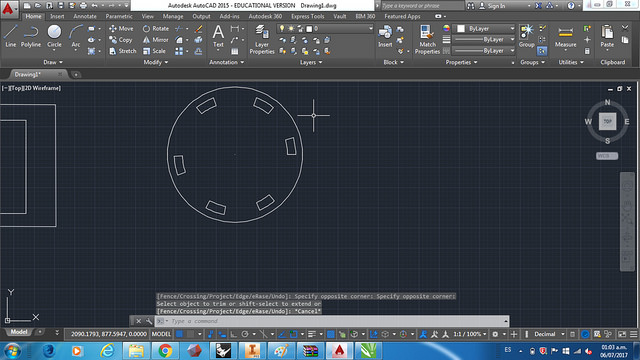Switch to the Annotate ribbon tab
This screenshot has width=640, height=360.
(85, 16)
